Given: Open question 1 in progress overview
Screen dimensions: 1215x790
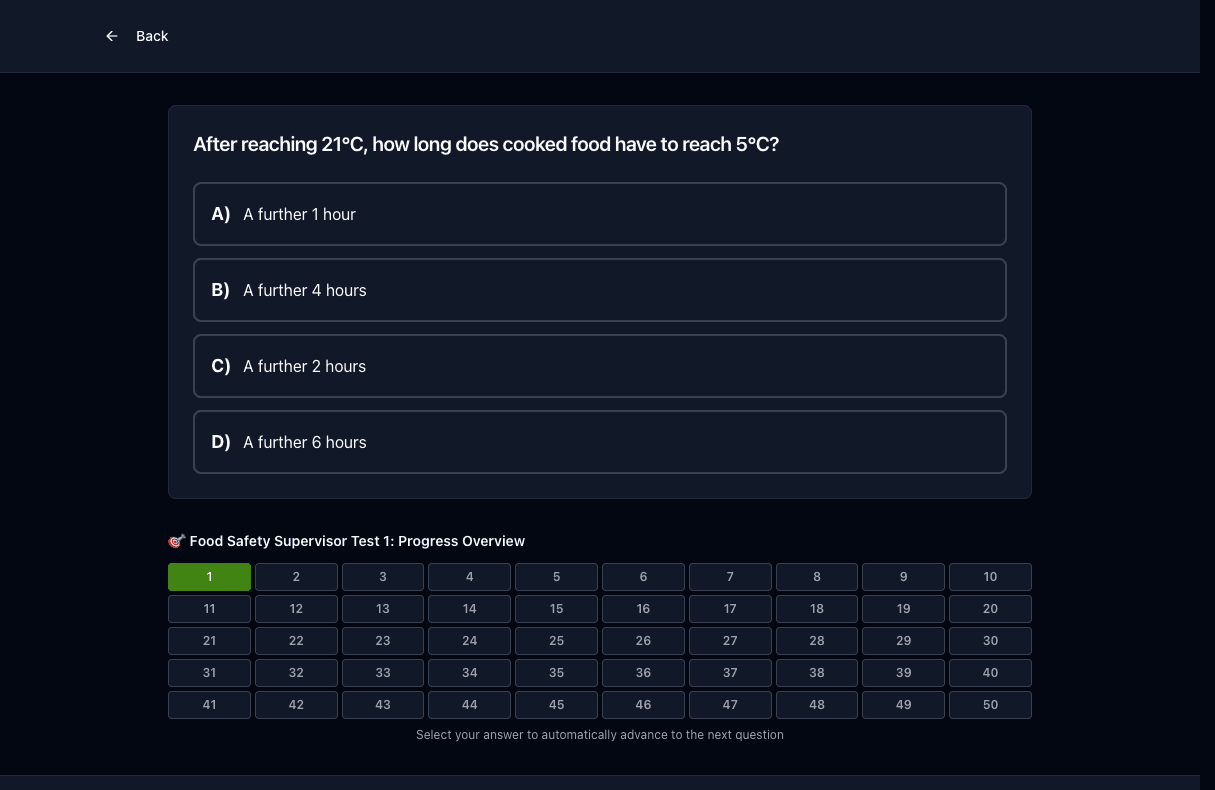Looking at the screenshot, I should pyautogui.click(x=209, y=577).
